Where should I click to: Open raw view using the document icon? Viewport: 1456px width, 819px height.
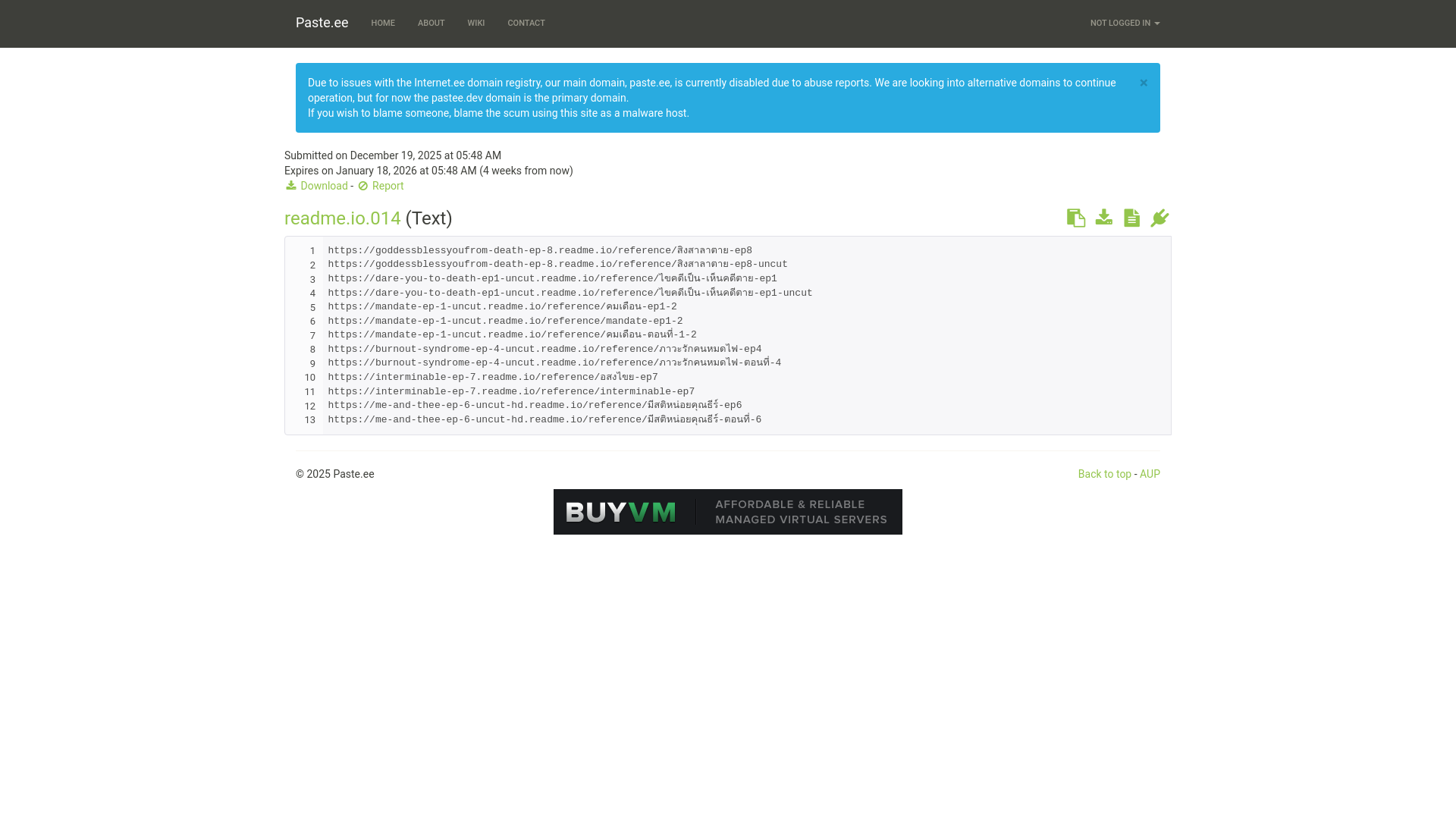point(1131,218)
